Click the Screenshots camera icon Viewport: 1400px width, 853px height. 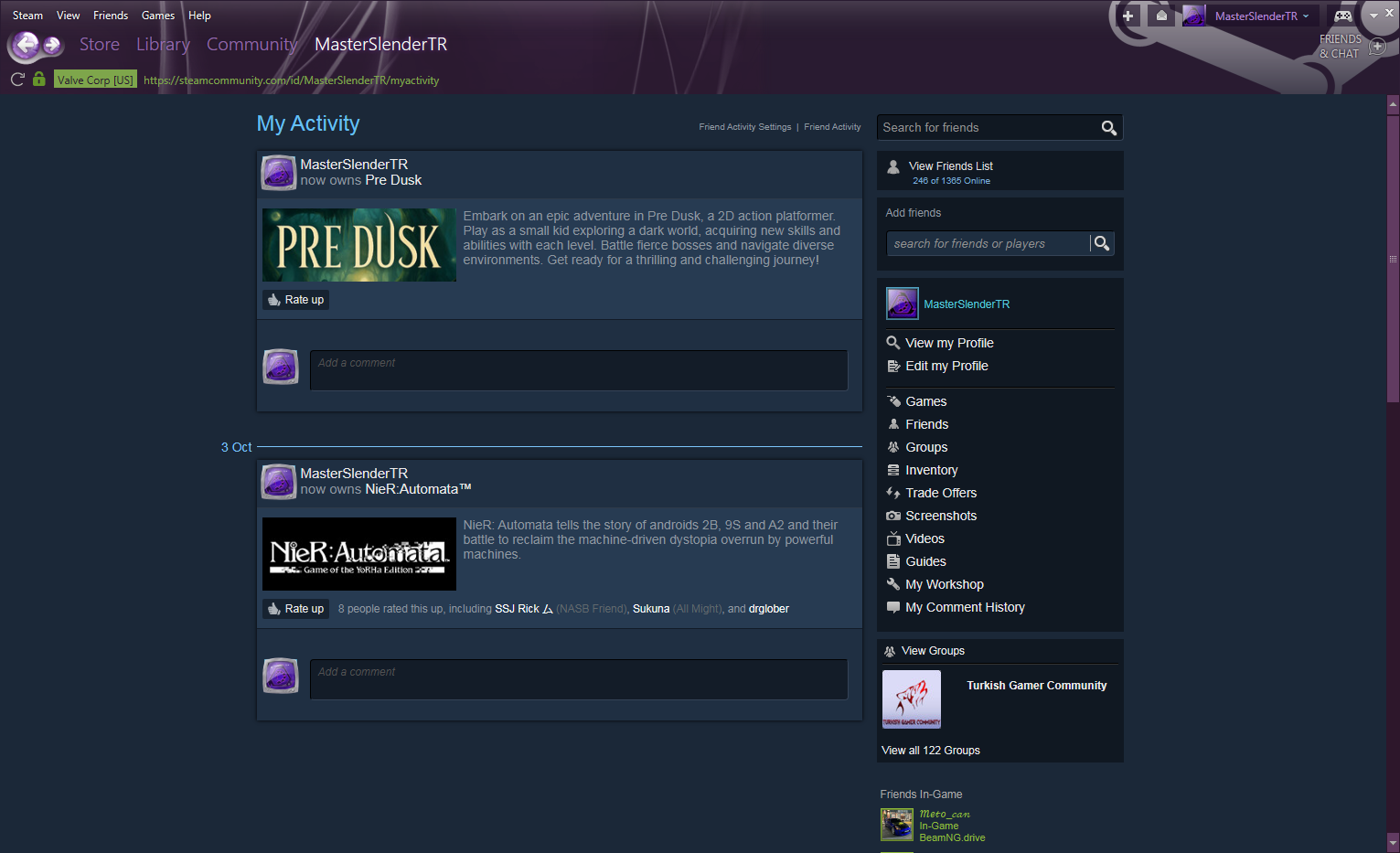(894, 516)
